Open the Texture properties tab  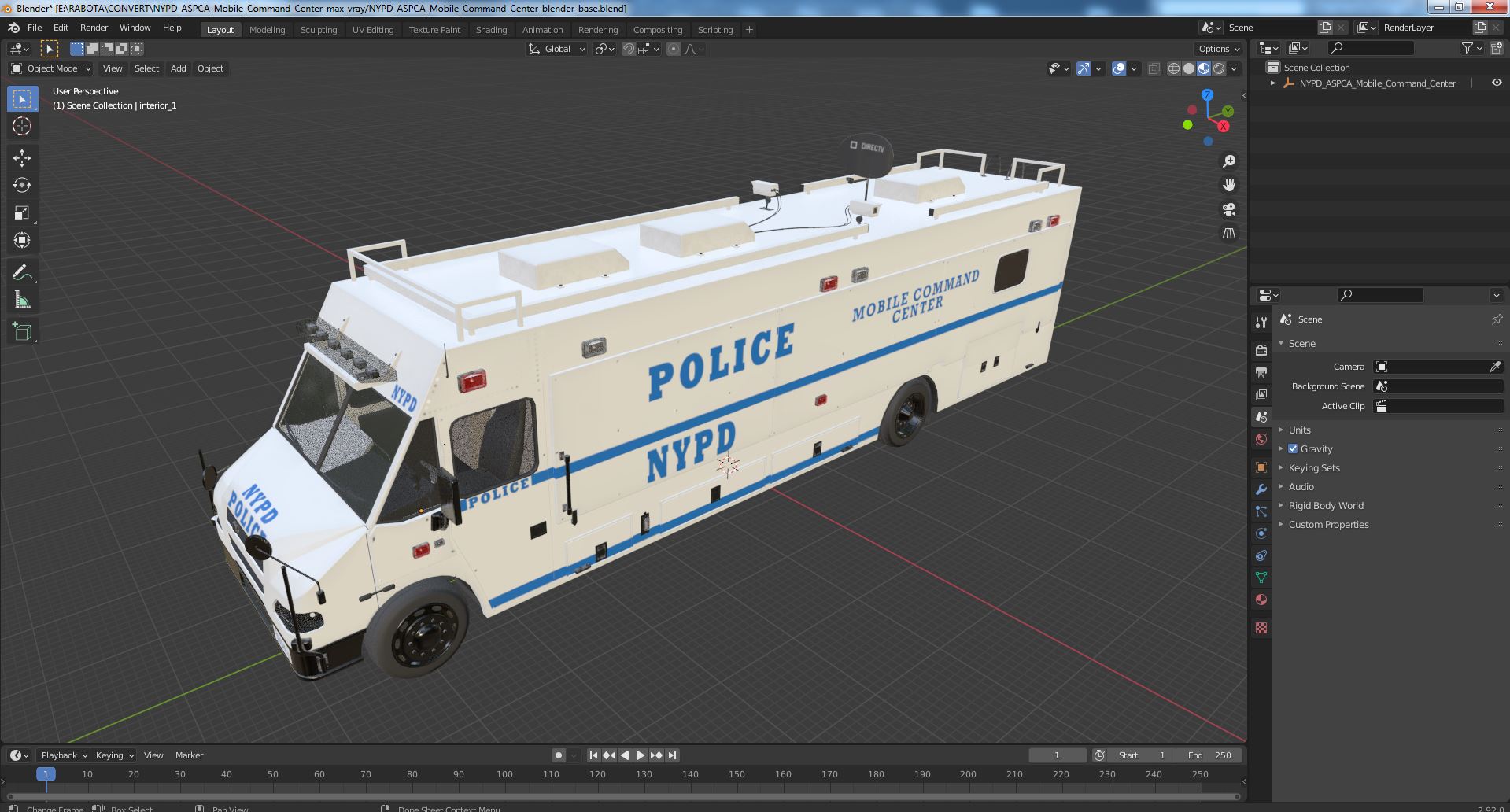click(x=1261, y=628)
